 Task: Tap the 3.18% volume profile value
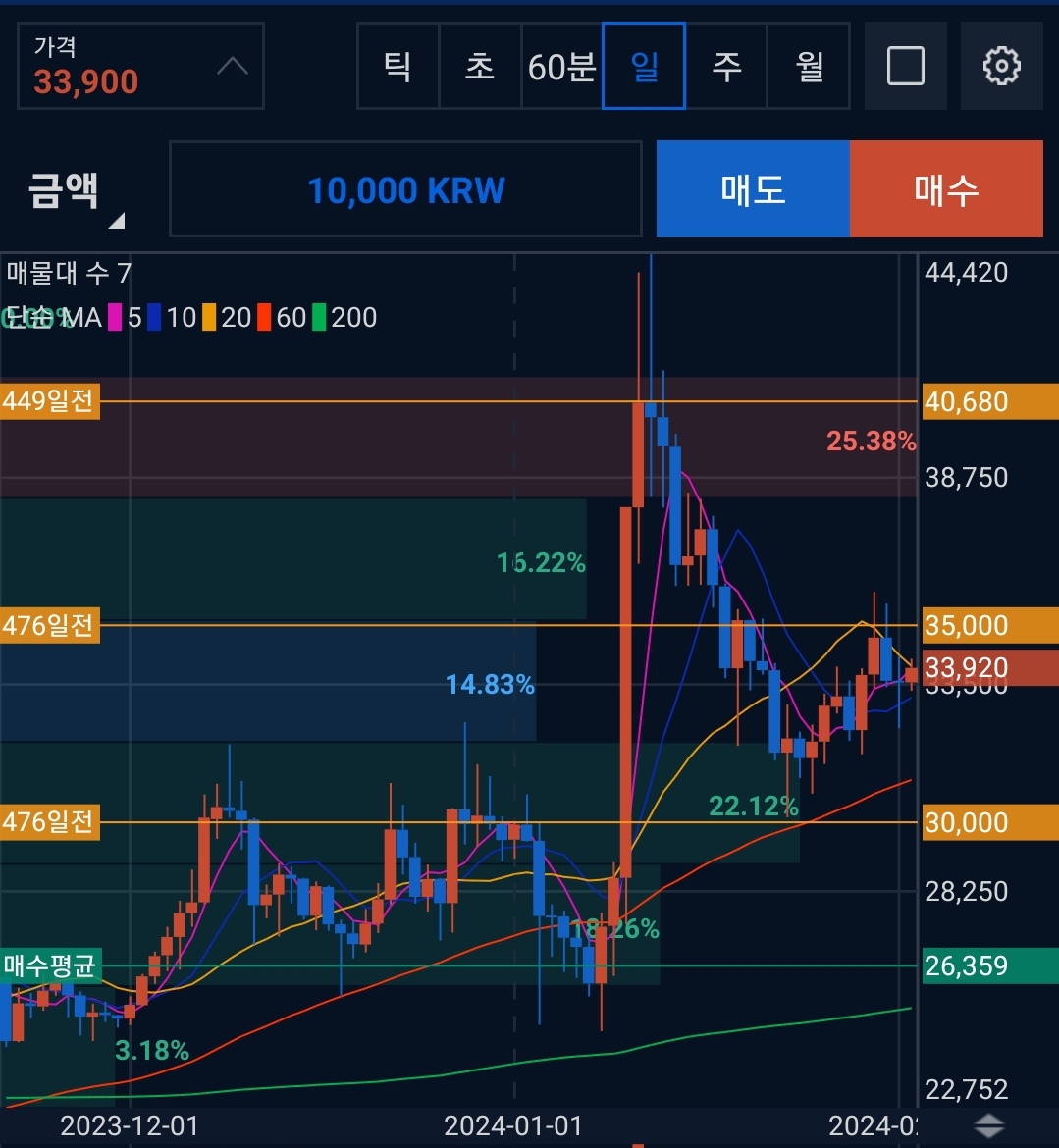click(x=152, y=1051)
